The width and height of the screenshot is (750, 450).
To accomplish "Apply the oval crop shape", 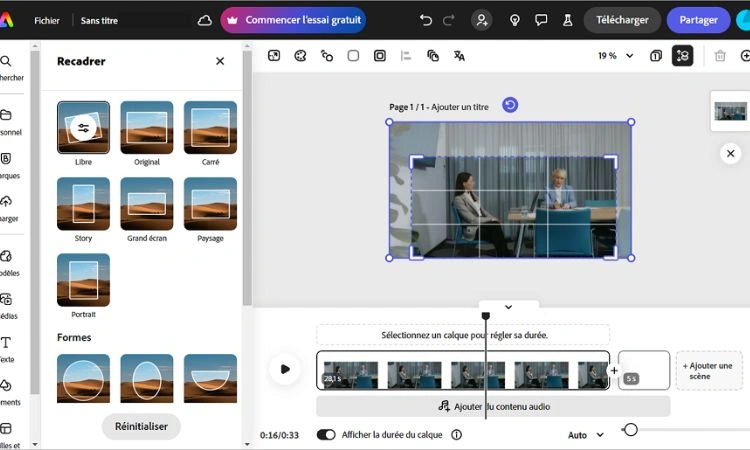I will (147, 378).
